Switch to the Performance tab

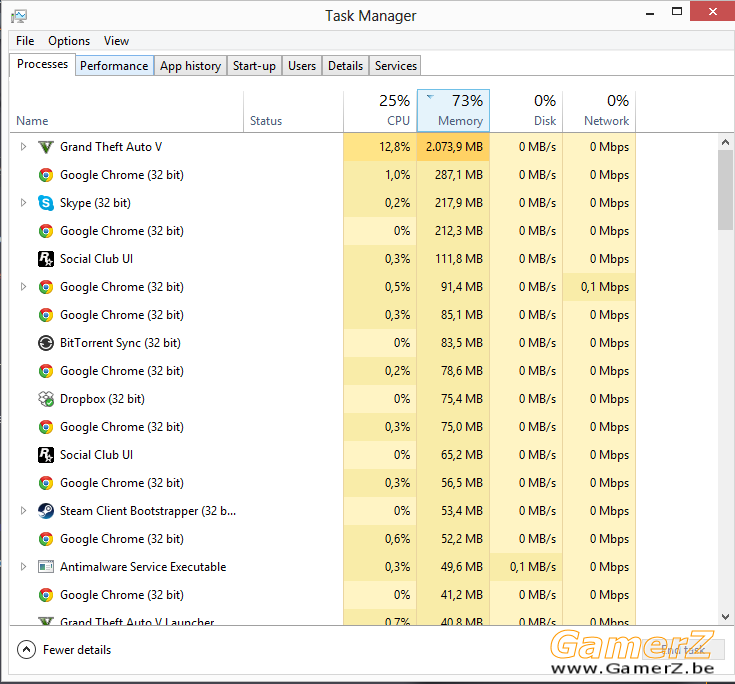114,66
